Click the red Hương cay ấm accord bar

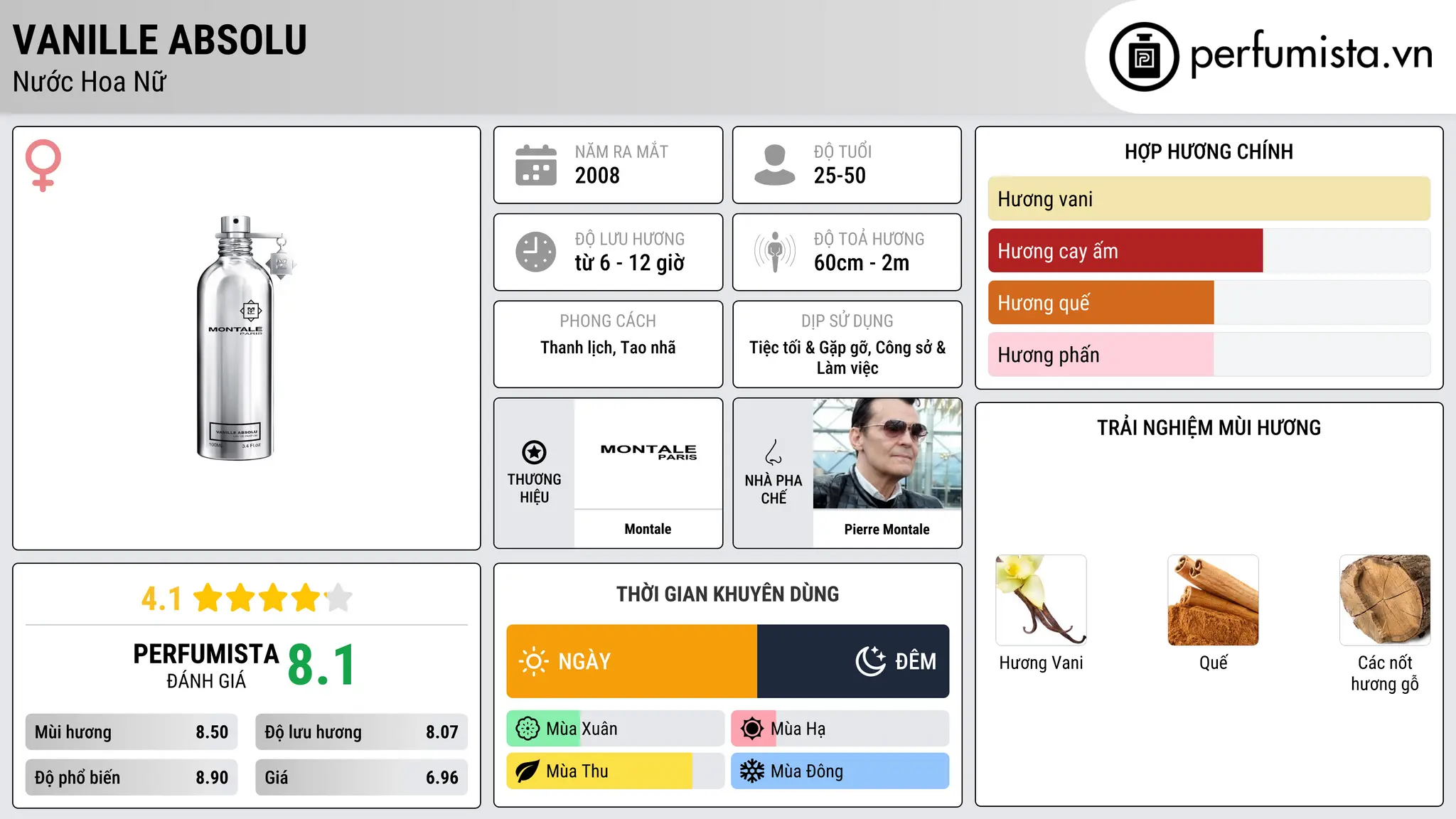point(1125,251)
